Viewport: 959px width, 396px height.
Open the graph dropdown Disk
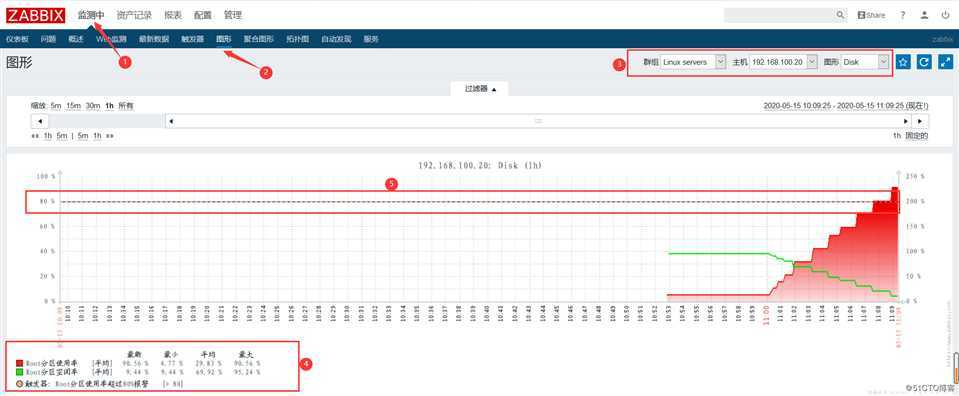pyautogui.click(x=865, y=62)
